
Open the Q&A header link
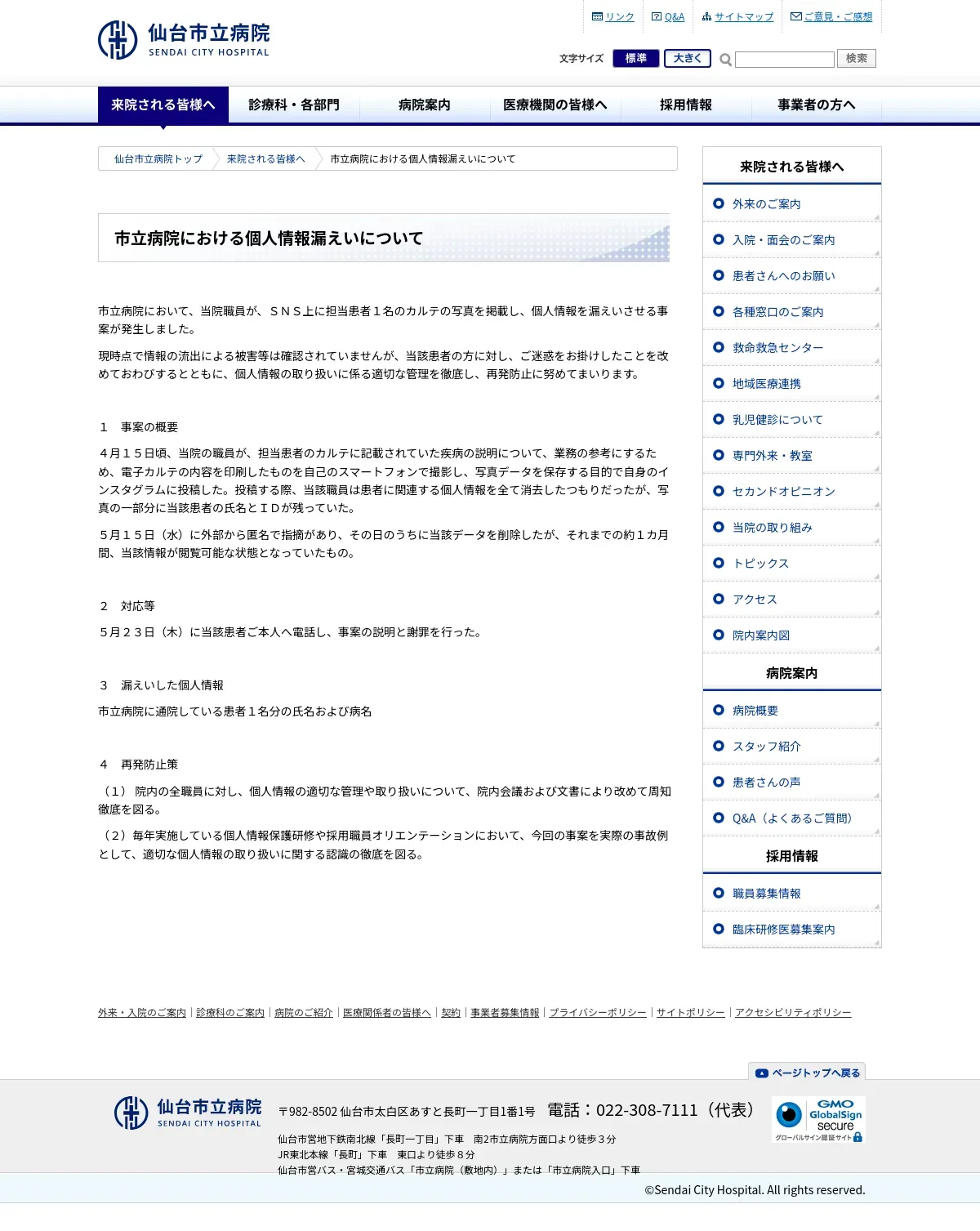[675, 17]
